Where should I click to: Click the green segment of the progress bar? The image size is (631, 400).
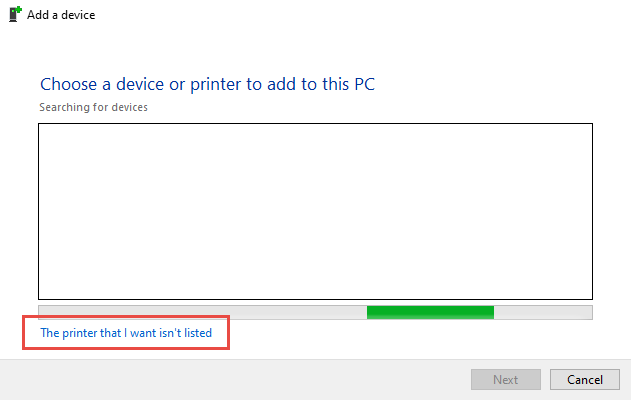click(x=430, y=312)
